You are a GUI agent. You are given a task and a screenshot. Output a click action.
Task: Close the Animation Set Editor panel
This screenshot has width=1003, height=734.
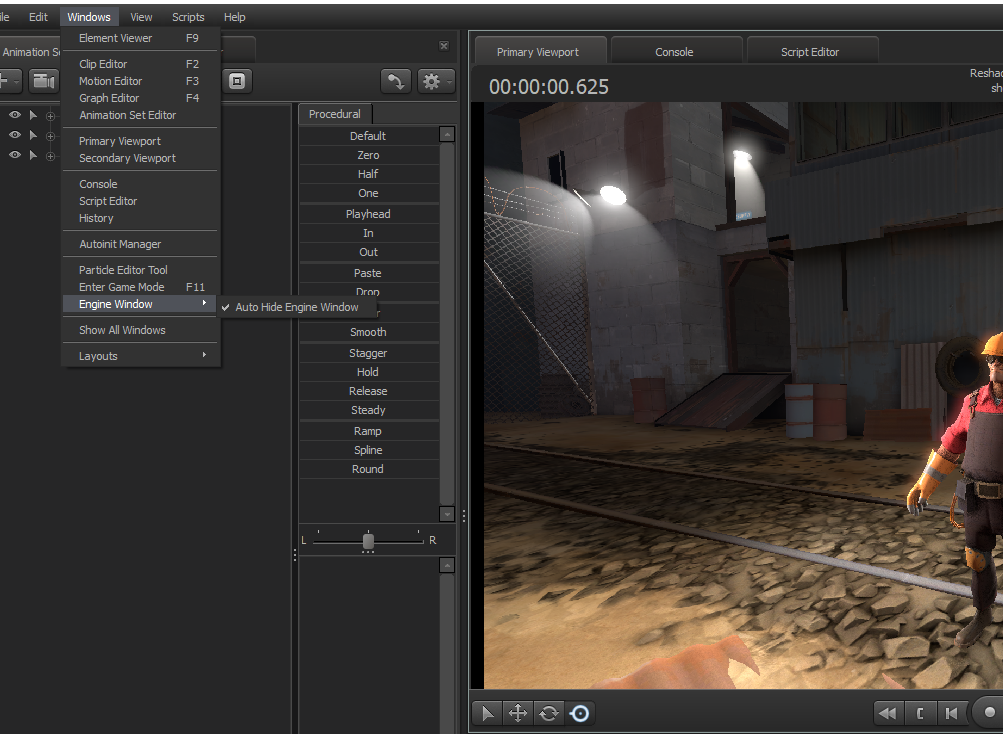(444, 46)
